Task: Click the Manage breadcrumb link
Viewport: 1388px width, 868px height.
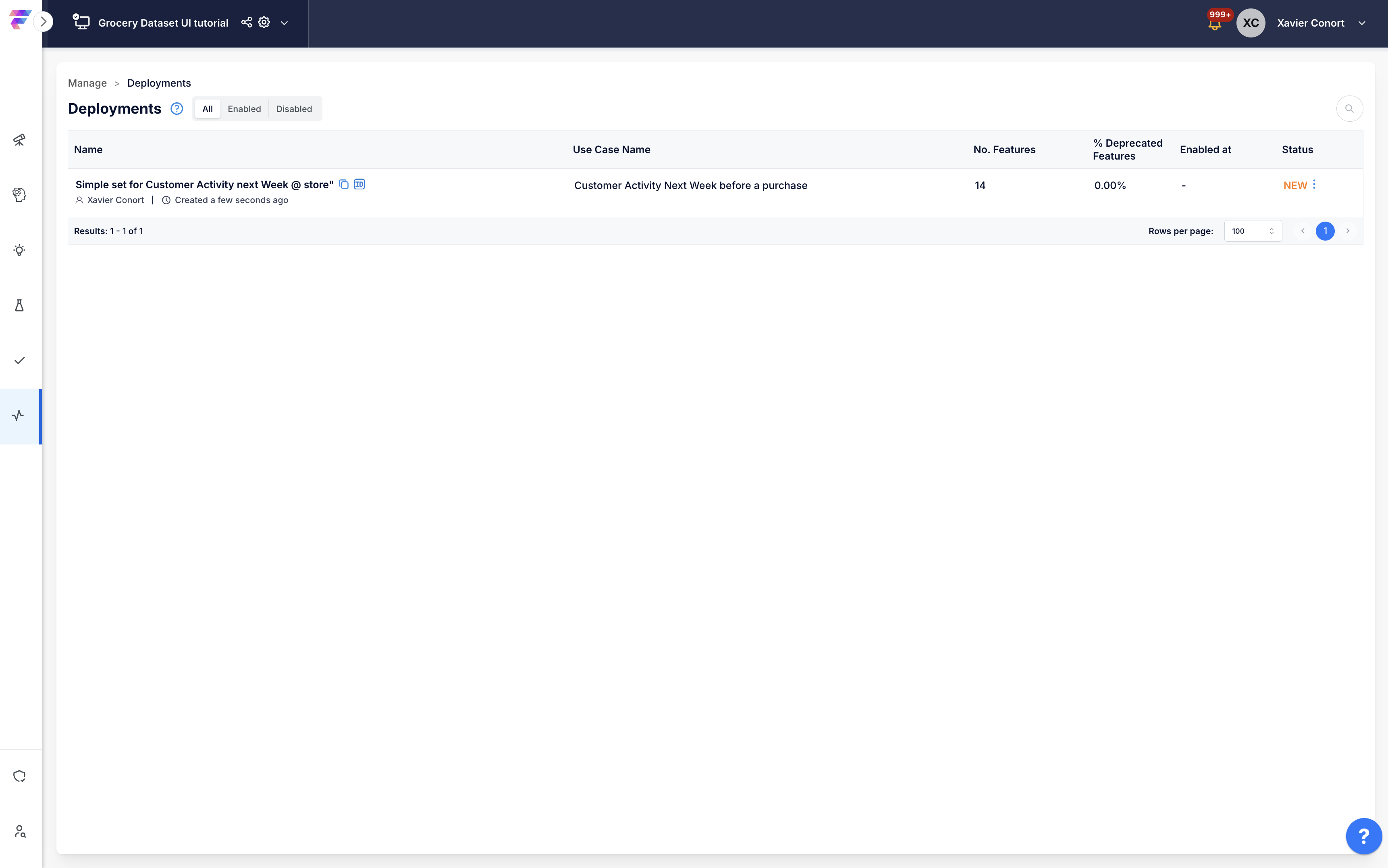Action: point(87,83)
